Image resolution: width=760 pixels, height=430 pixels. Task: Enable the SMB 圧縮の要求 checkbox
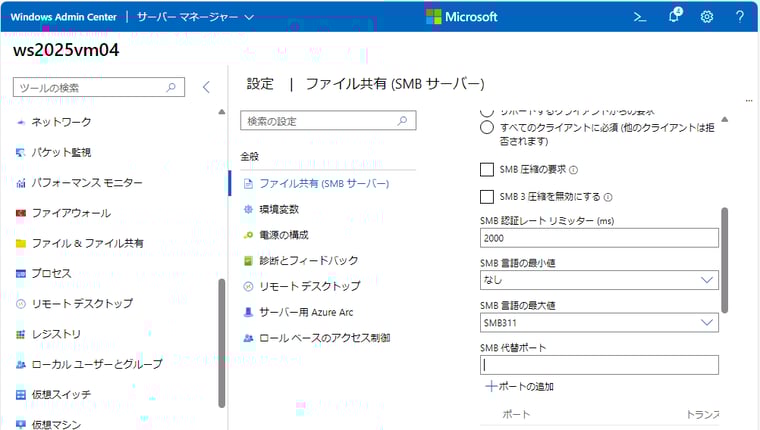point(487,170)
